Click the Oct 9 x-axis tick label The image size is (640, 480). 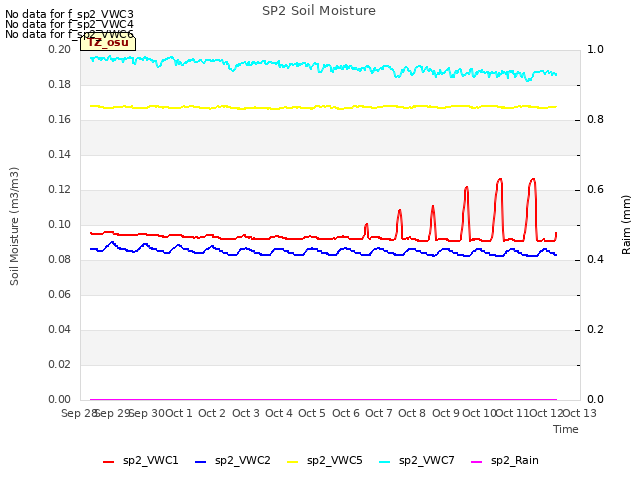tap(446, 413)
